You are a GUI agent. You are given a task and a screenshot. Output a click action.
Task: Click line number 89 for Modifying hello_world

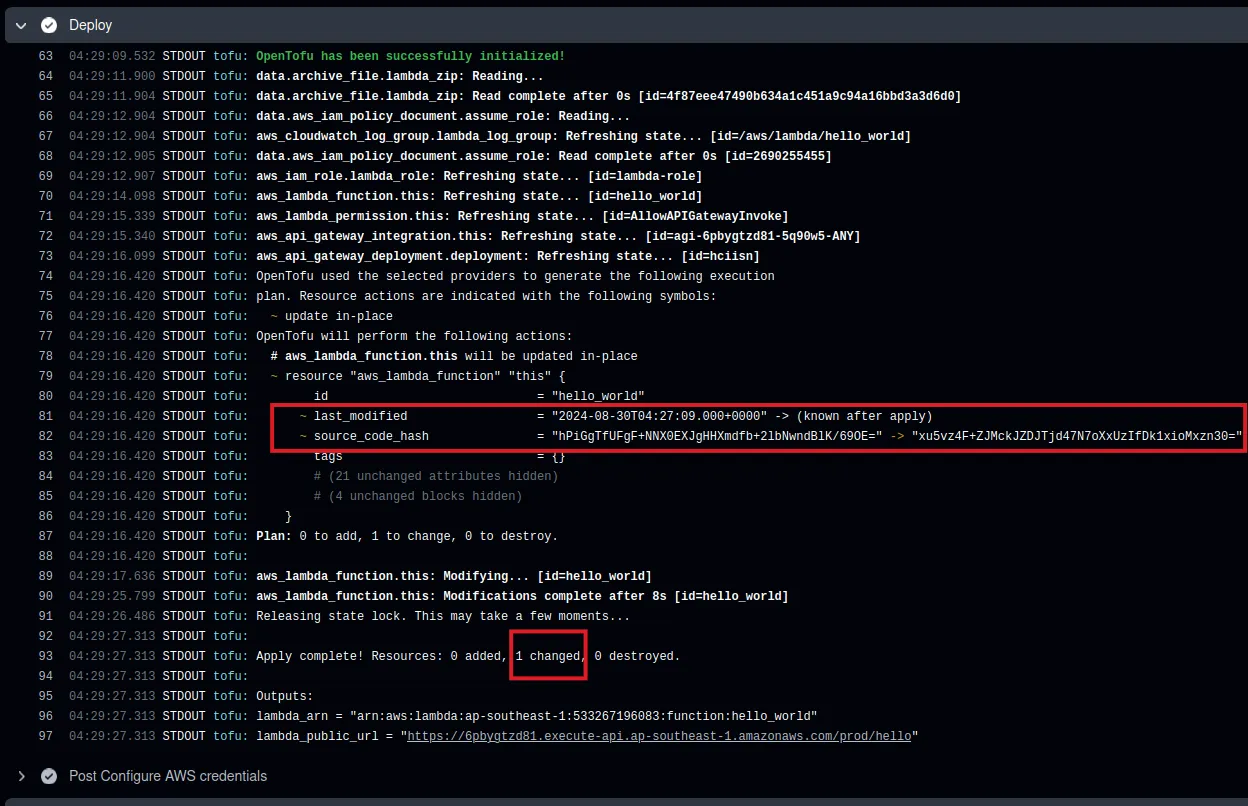tap(45, 576)
